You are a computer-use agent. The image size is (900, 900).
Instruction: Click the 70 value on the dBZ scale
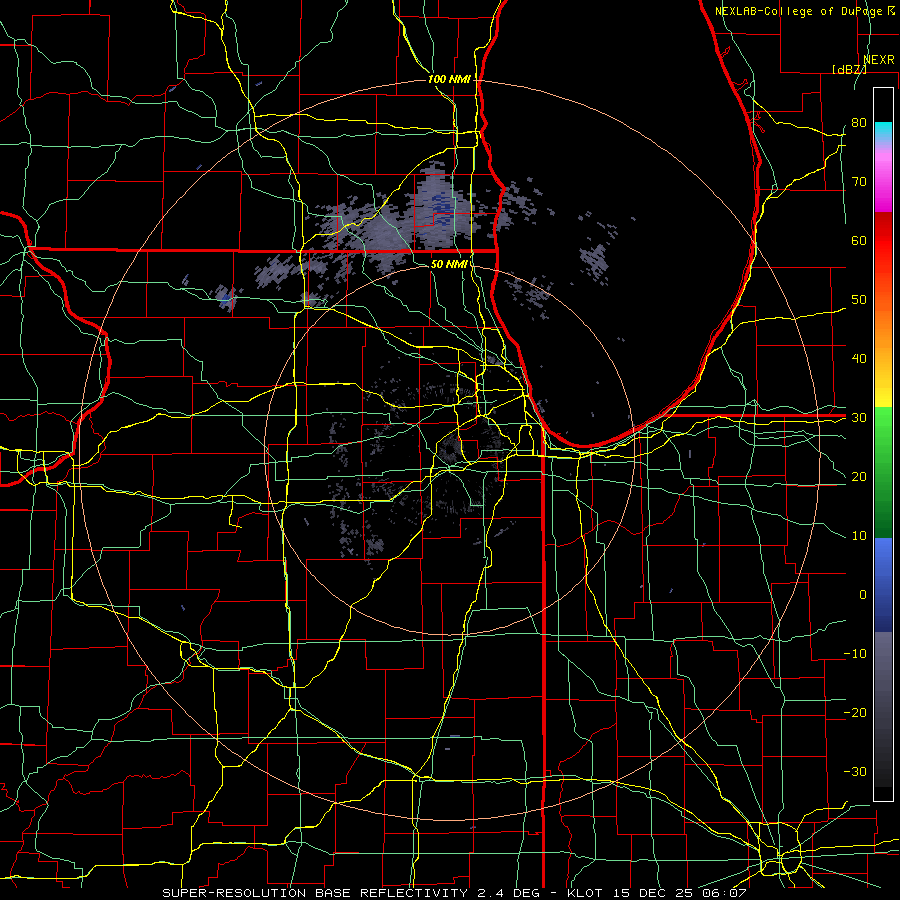coord(859,181)
